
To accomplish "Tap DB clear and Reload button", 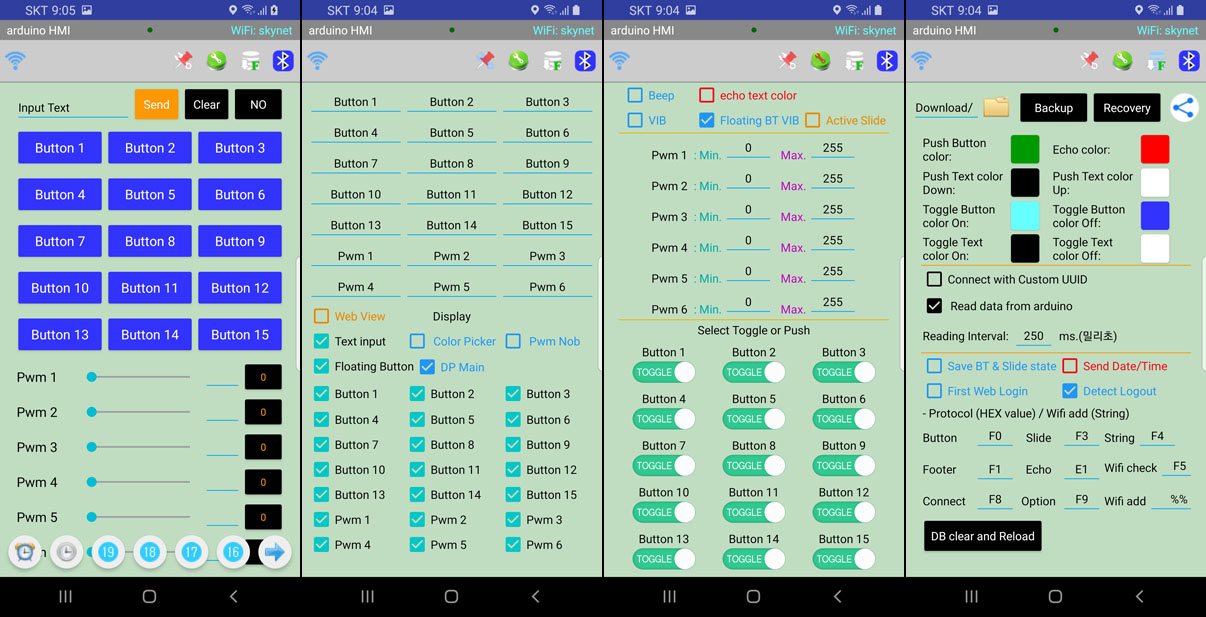I will tap(982, 536).
